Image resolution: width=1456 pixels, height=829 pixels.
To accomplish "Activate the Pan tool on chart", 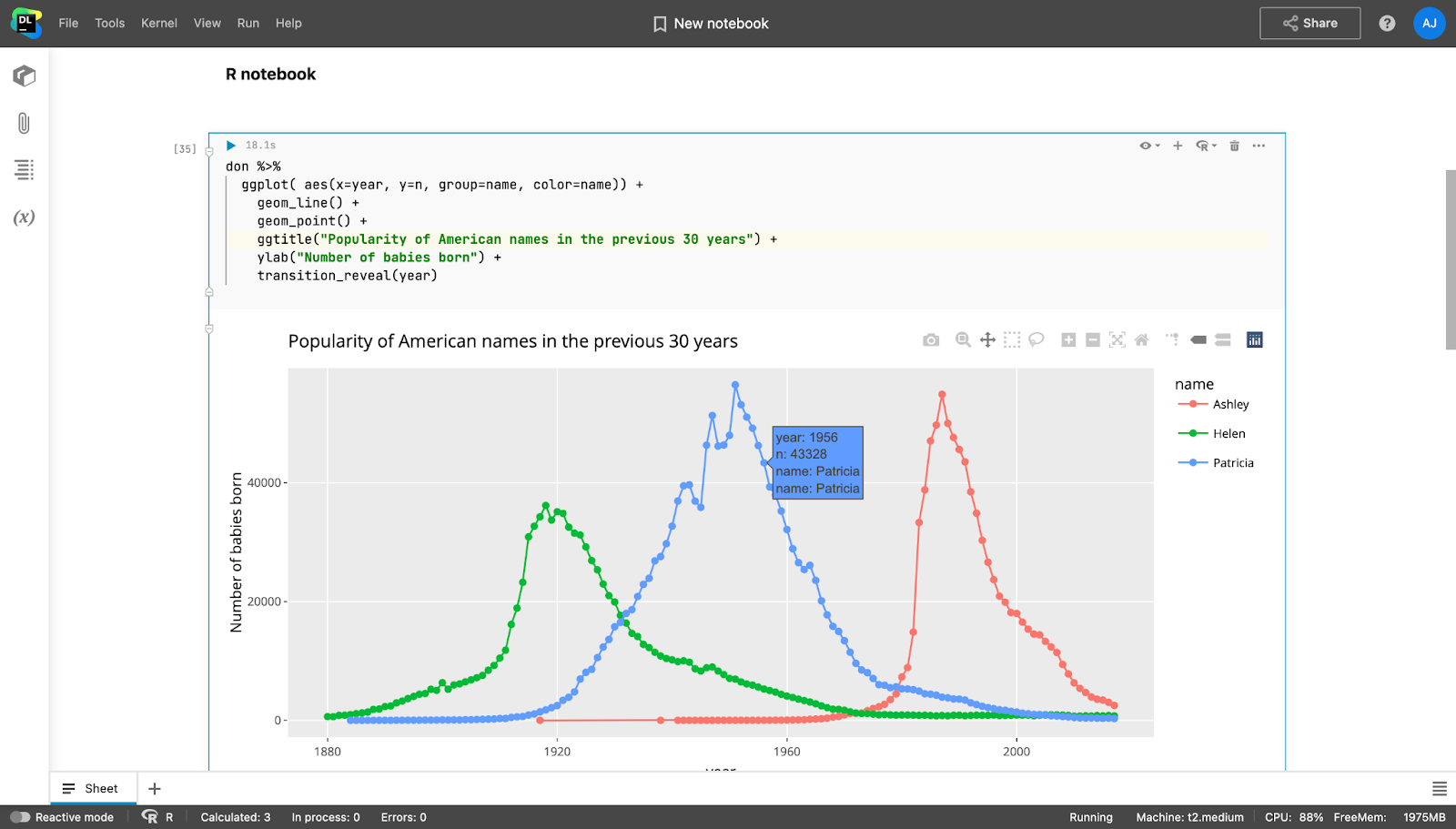I will click(987, 340).
